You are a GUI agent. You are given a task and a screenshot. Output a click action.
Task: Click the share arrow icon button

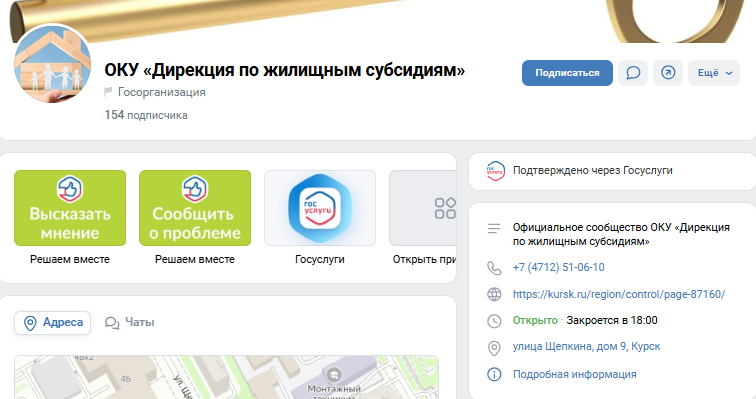click(x=668, y=73)
